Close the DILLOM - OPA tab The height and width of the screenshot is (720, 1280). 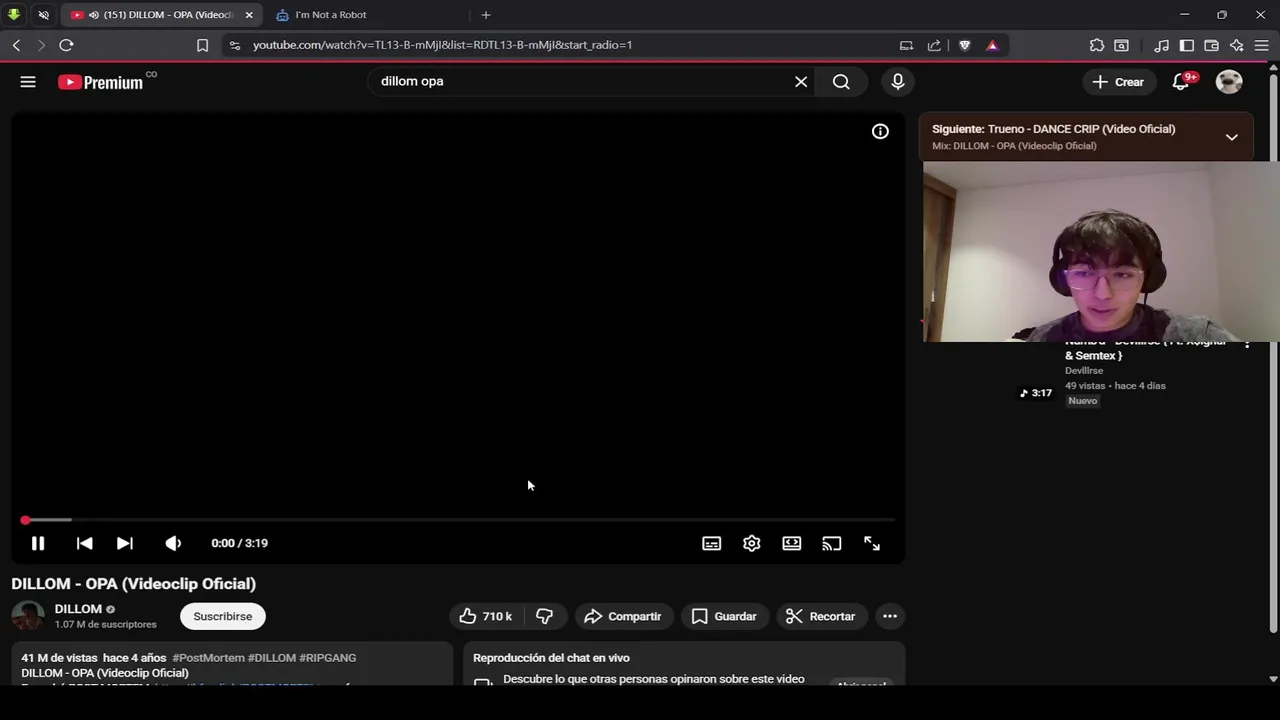click(x=249, y=15)
